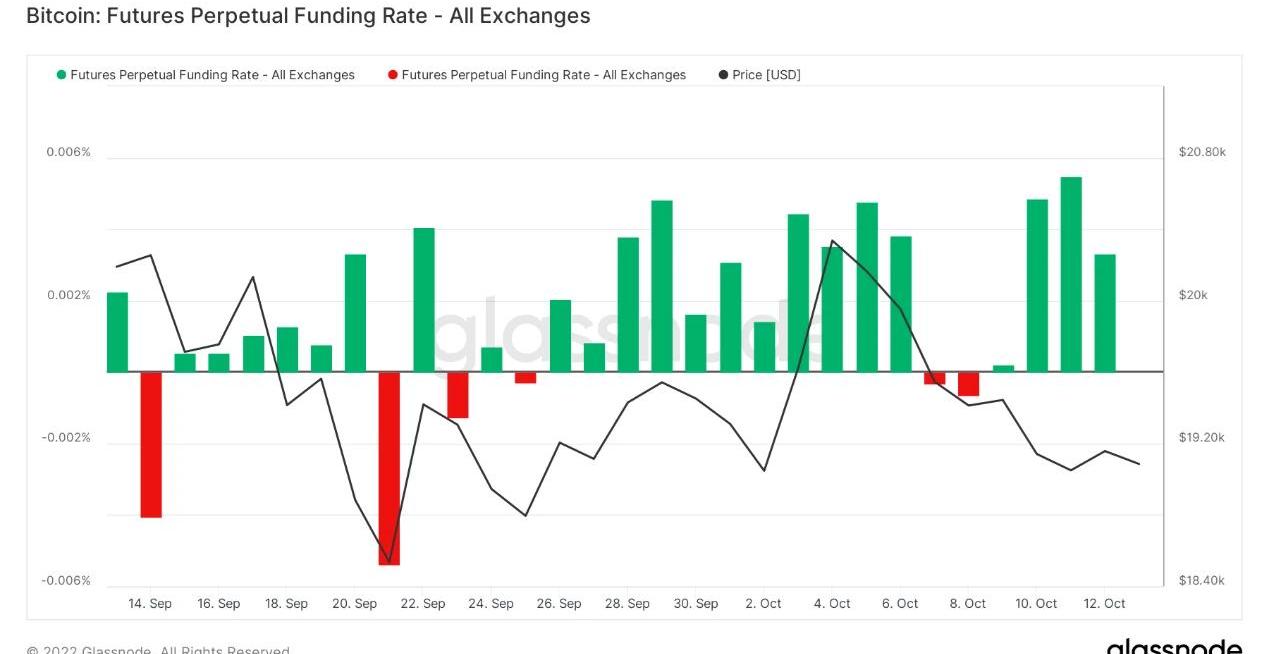This screenshot has height=654, width=1269.
Task: Click the $20.80k price axis label
Action: click(1202, 152)
